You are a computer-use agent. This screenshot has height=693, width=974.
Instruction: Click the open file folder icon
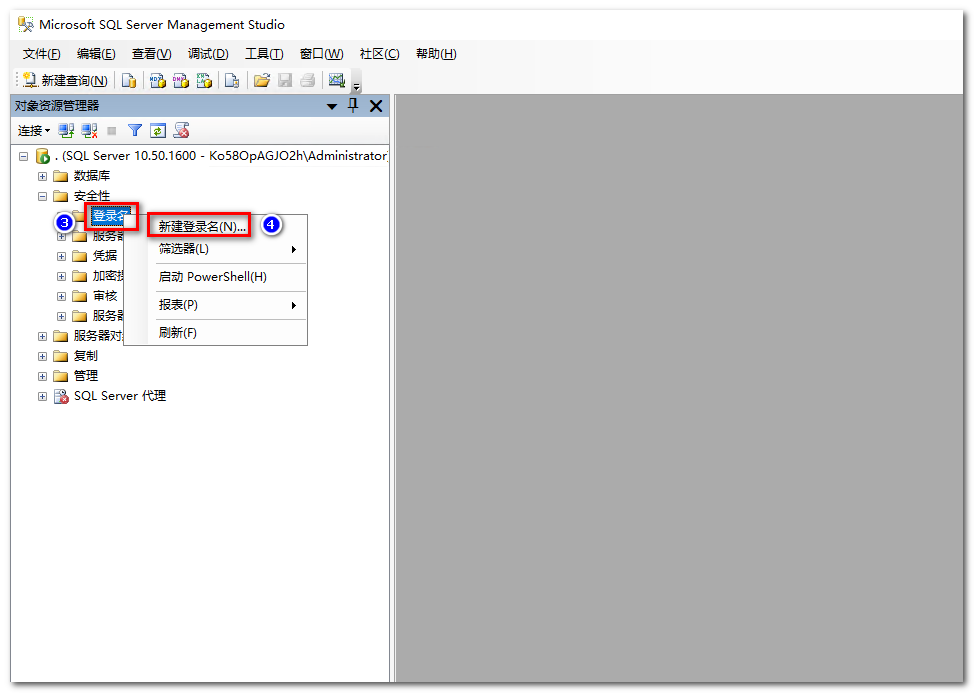pyautogui.click(x=261, y=81)
